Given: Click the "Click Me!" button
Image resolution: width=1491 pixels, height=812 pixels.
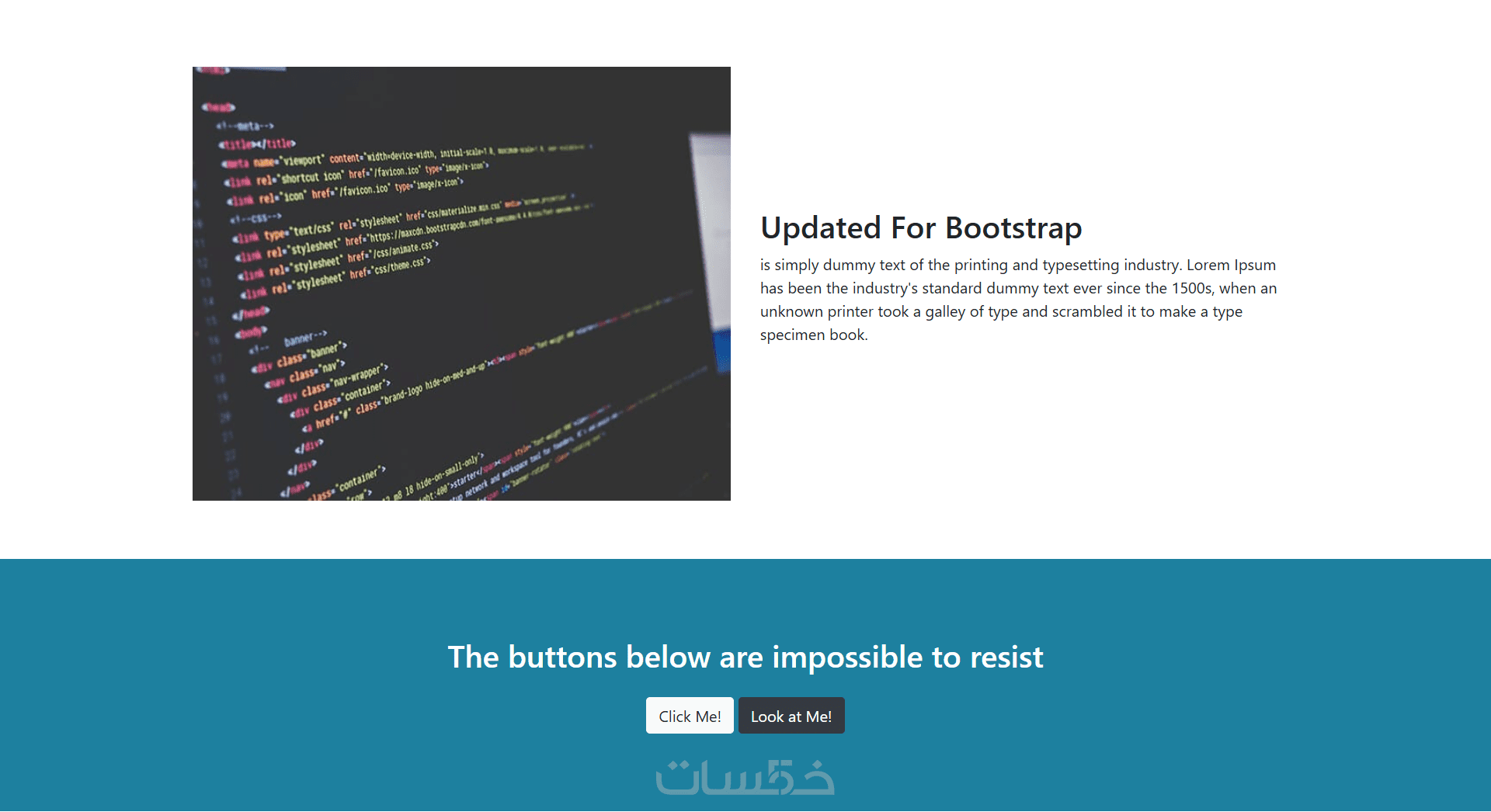Looking at the screenshot, I should click(x=690, y=716).
